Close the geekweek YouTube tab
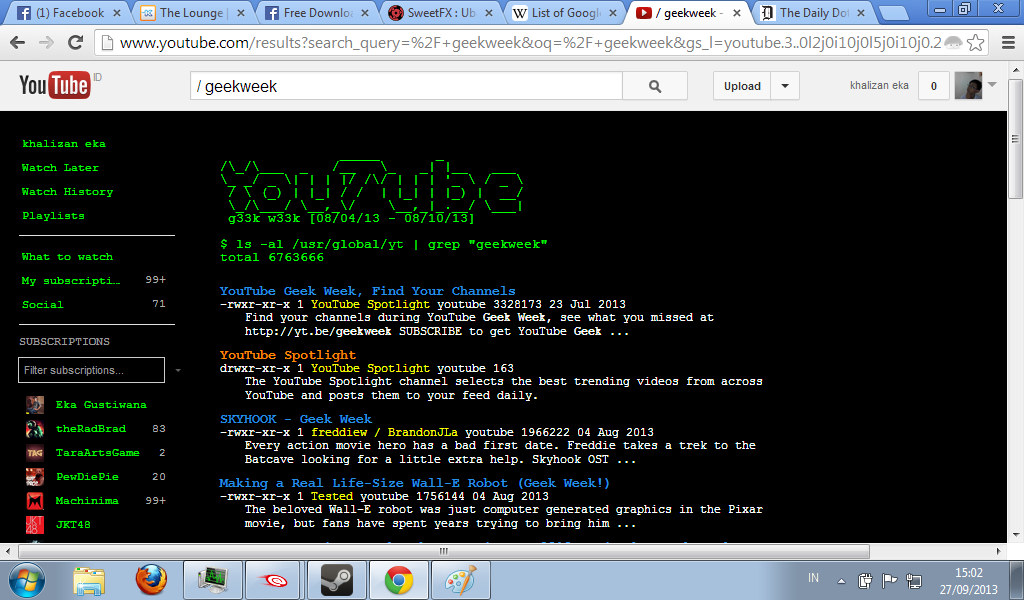Viewport: 1024px width, 600px height. click(x=737, y=13)
